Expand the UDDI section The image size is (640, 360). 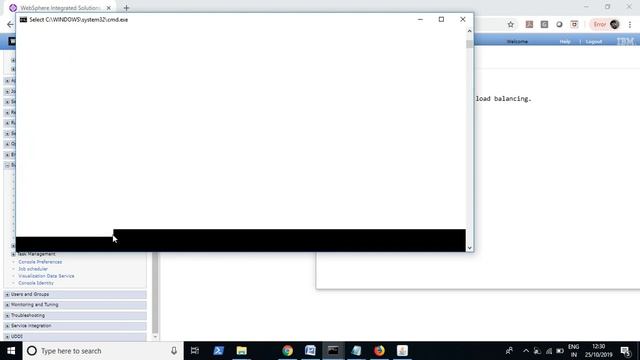7,337
